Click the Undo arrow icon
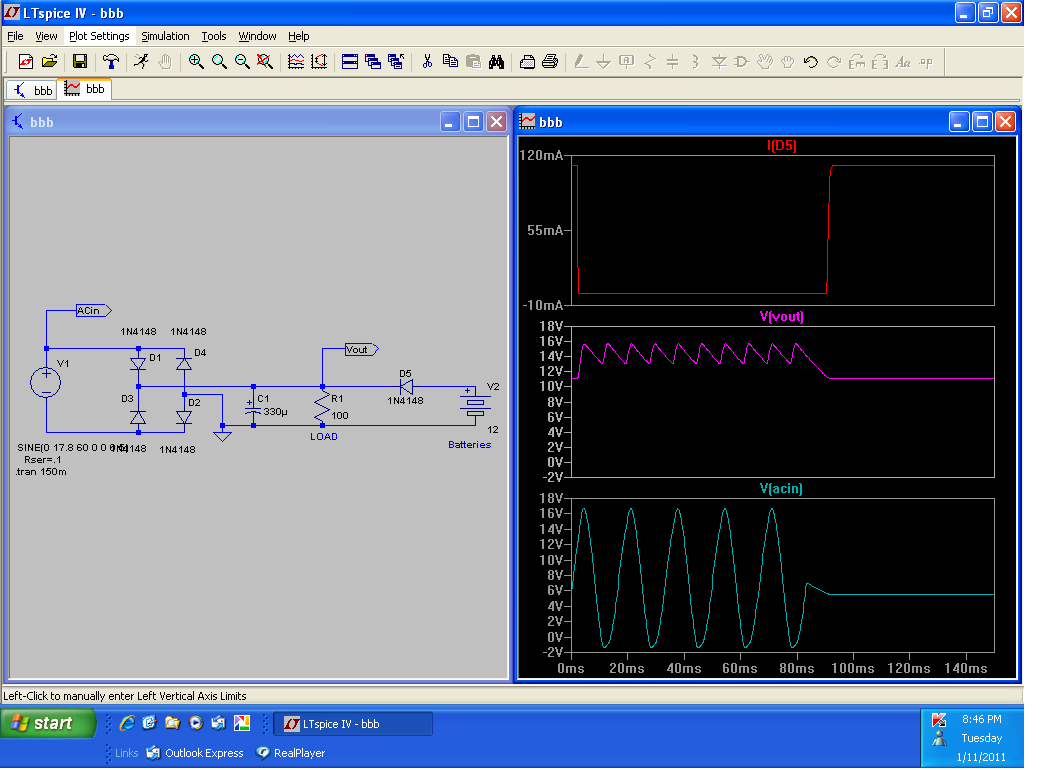1042x770 pixels. tap(811, 62)
